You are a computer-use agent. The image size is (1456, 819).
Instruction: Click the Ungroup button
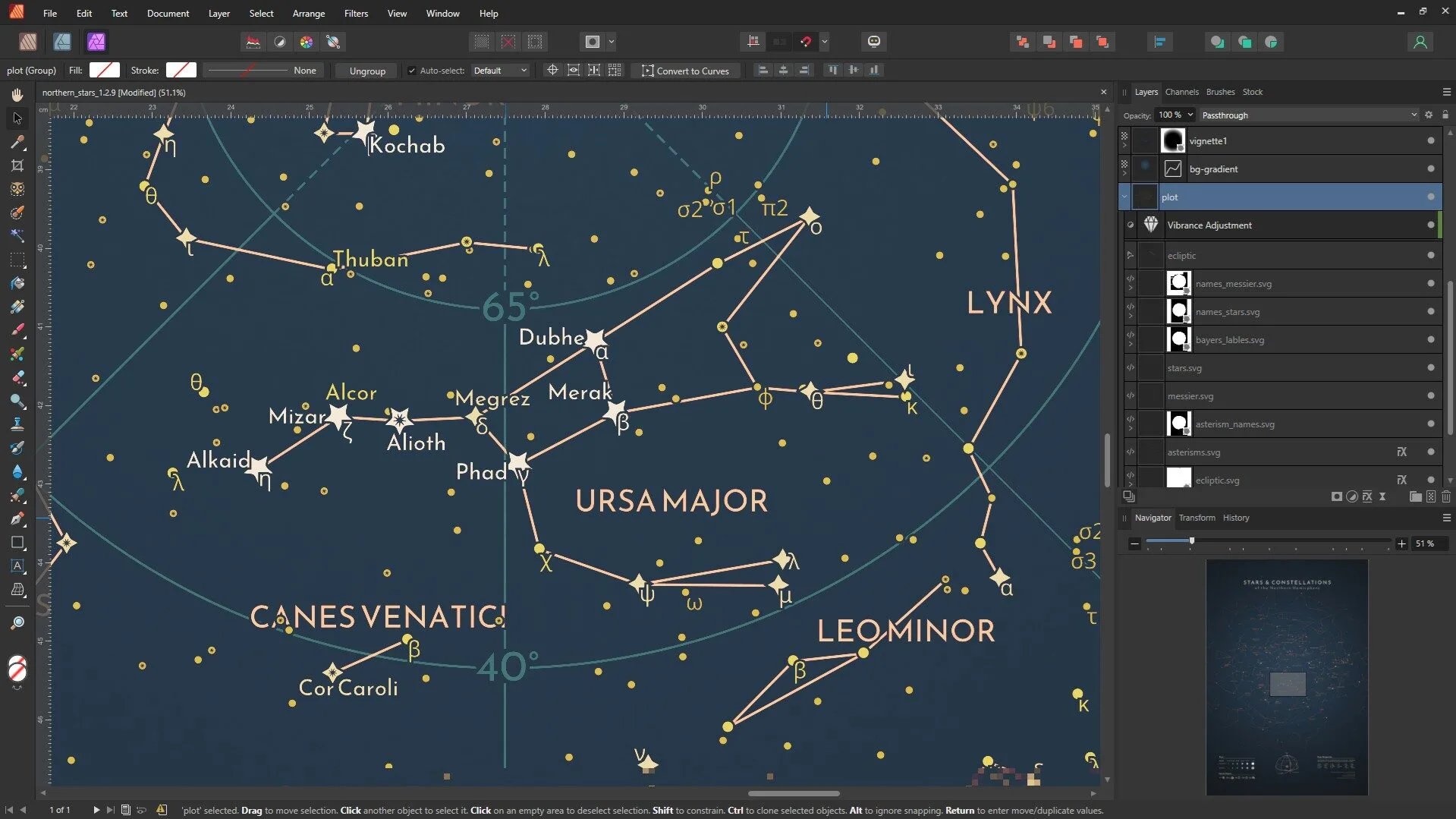(366, 70)
